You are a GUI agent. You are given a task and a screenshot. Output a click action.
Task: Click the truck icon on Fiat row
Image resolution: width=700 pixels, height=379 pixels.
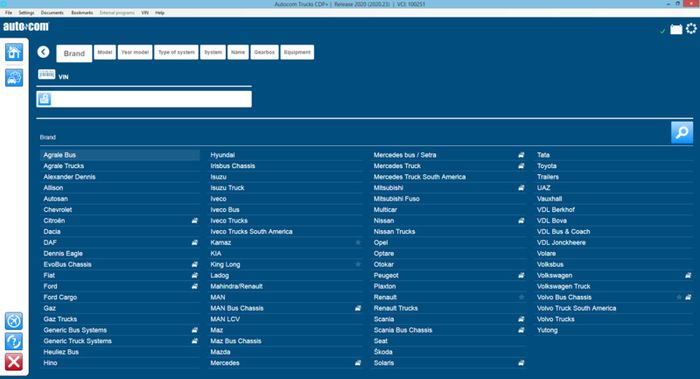click(x=195, y=275)
